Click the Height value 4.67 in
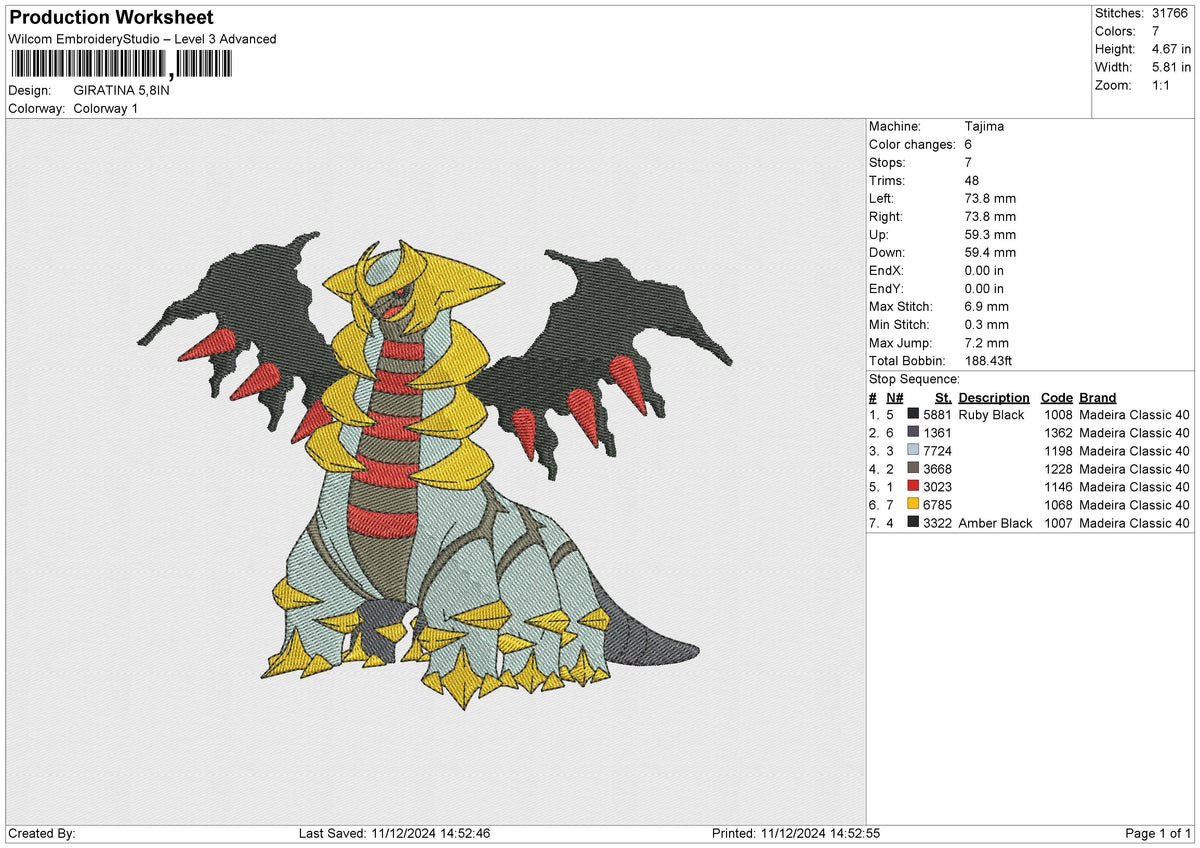The image size is (1200, 848). pyautogui.click(x=1172, y=49)
